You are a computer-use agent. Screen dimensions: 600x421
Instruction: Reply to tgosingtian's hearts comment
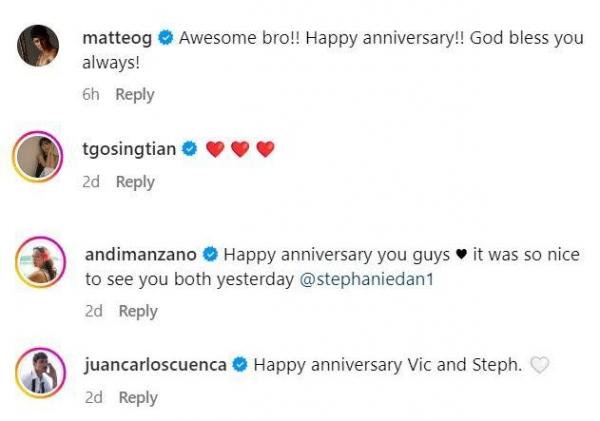click(135, 182)
